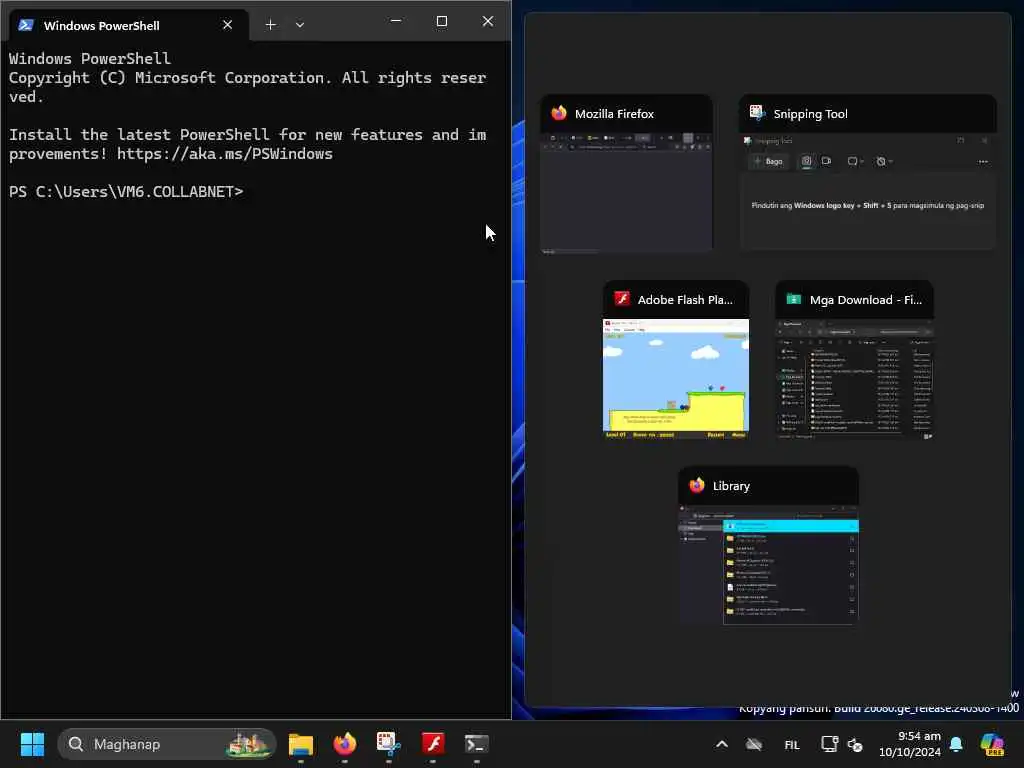The height and width of the screenshot is (768, 1024).
Task: Click the PowerShell icon in the terminal tab
Action: pyautogui.click(x=26, y=25)
